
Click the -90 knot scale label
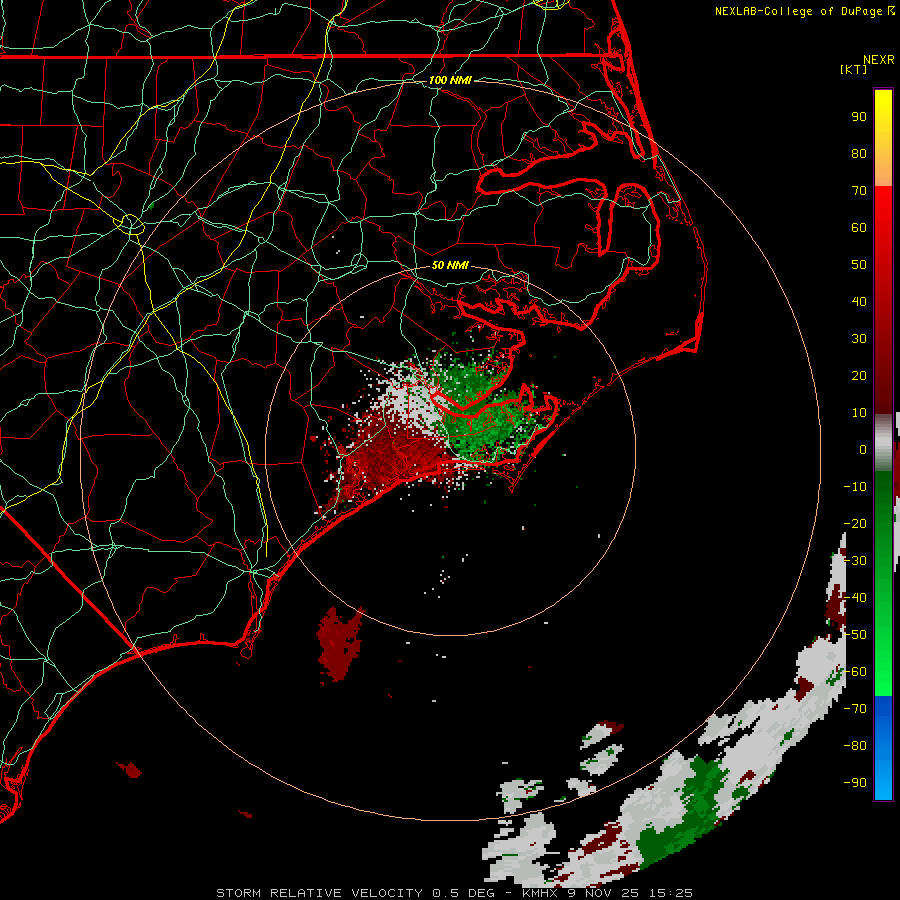[x=855, y=783]
